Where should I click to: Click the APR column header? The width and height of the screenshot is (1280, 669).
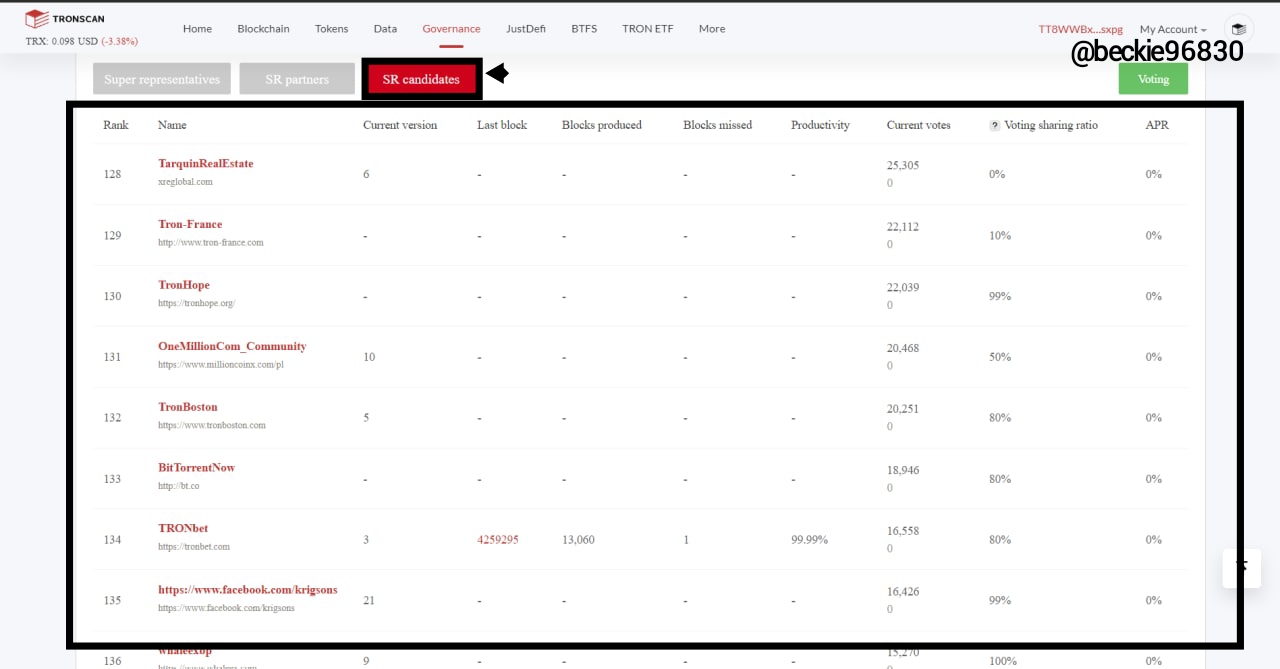[1157, 125]
